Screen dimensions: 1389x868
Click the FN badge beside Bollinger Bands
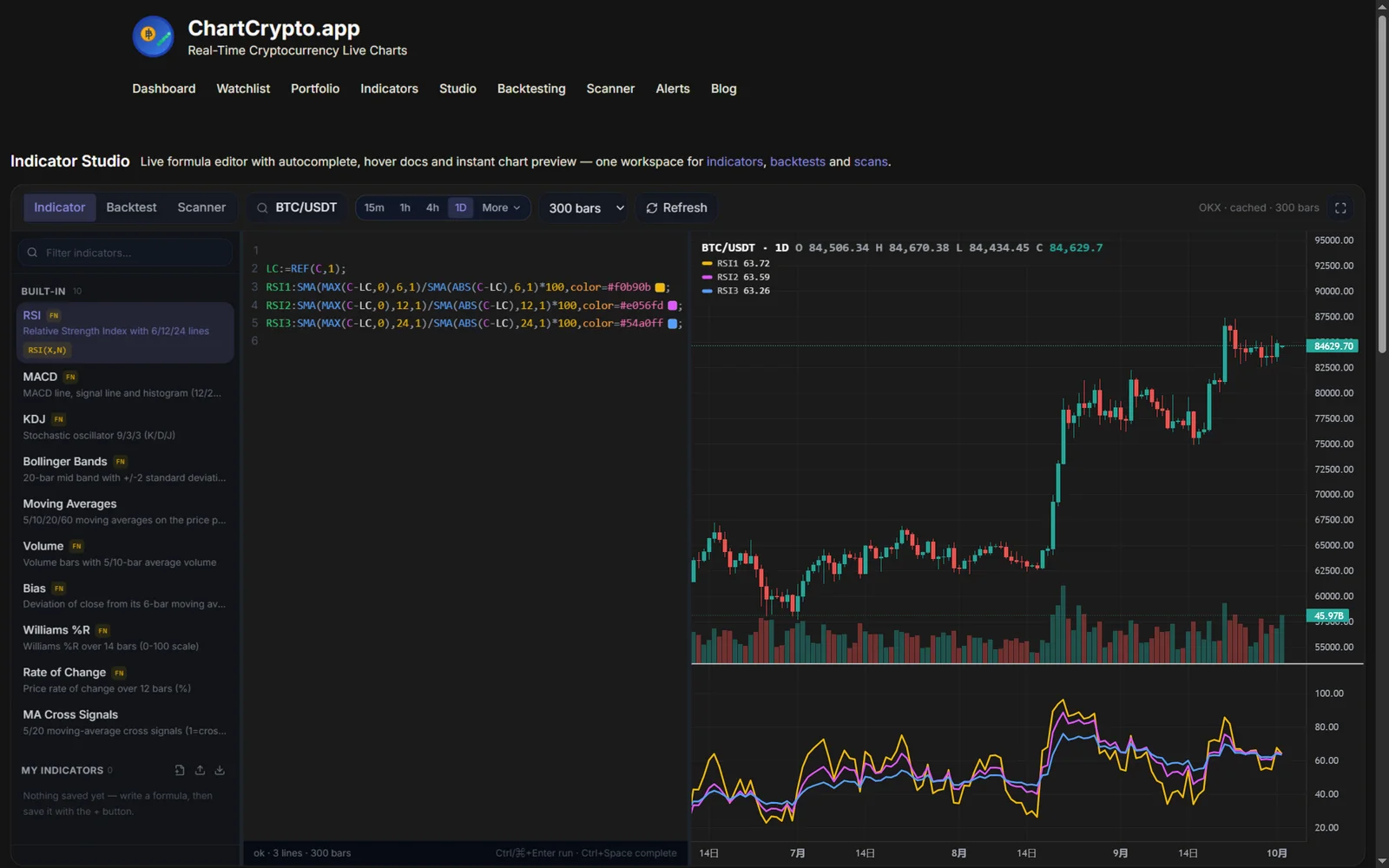pos(121,462)
